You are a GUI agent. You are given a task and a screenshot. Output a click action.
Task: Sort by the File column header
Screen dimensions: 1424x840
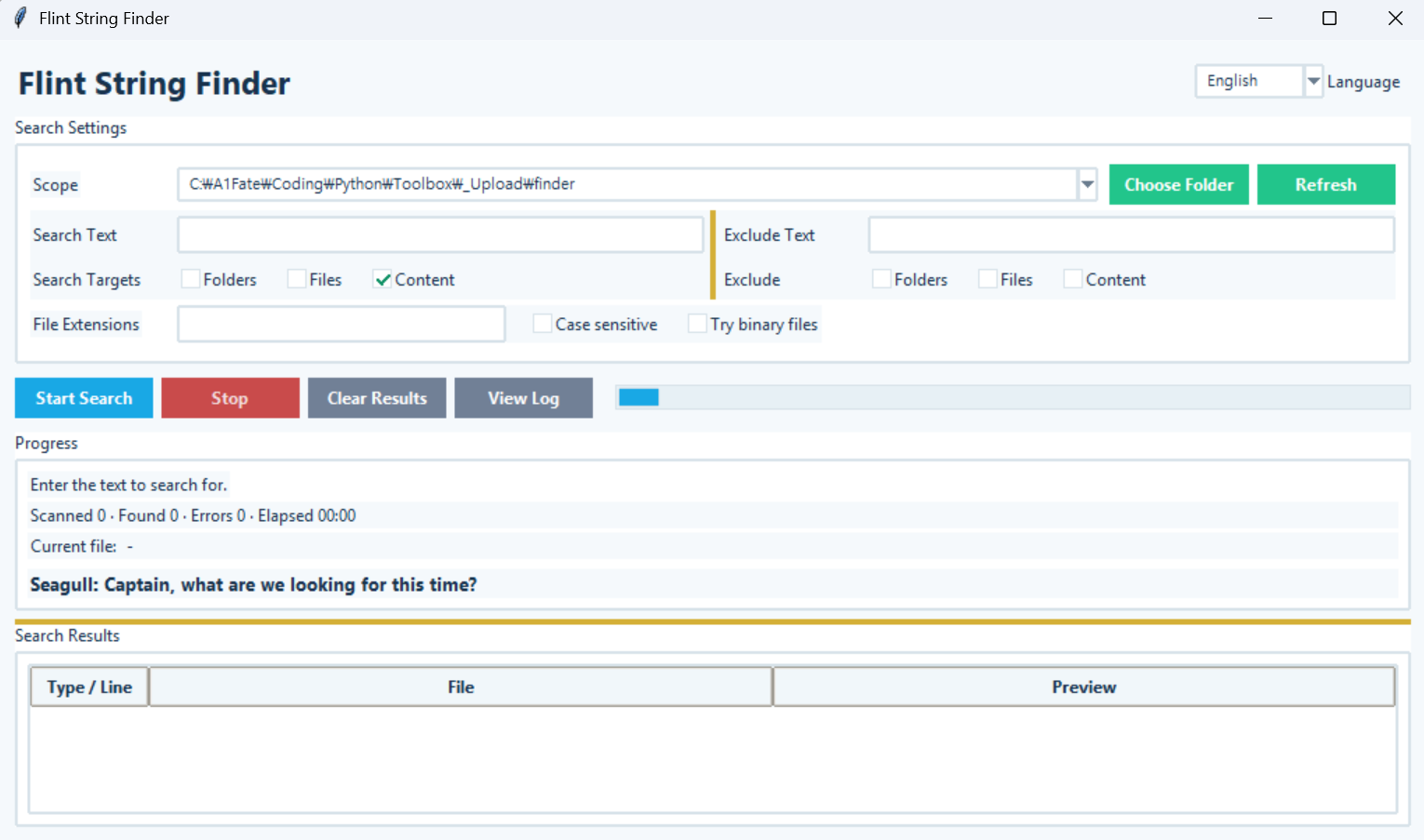coord(461,687)
